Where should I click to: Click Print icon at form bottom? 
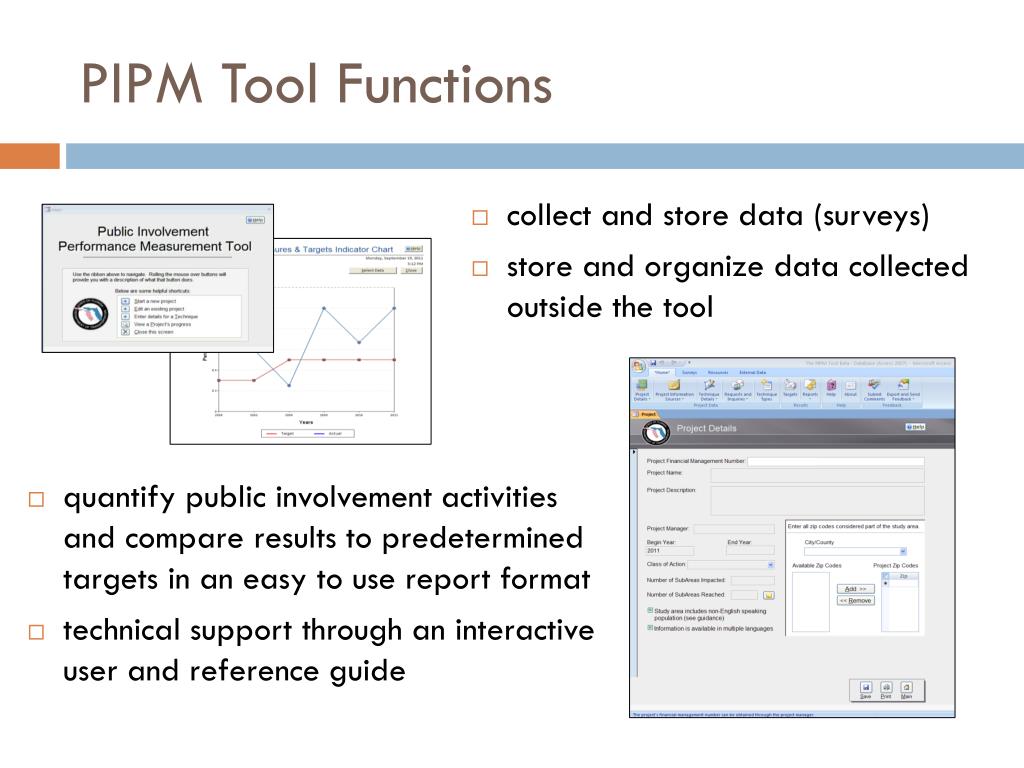pos(886,690)
